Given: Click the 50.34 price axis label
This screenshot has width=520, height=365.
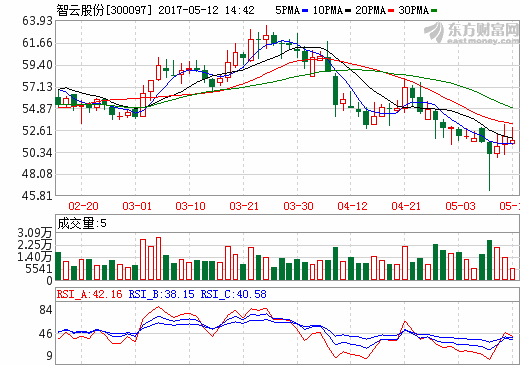Looking at the screenshot, I should pyautogui.click(x=37, y=153).
